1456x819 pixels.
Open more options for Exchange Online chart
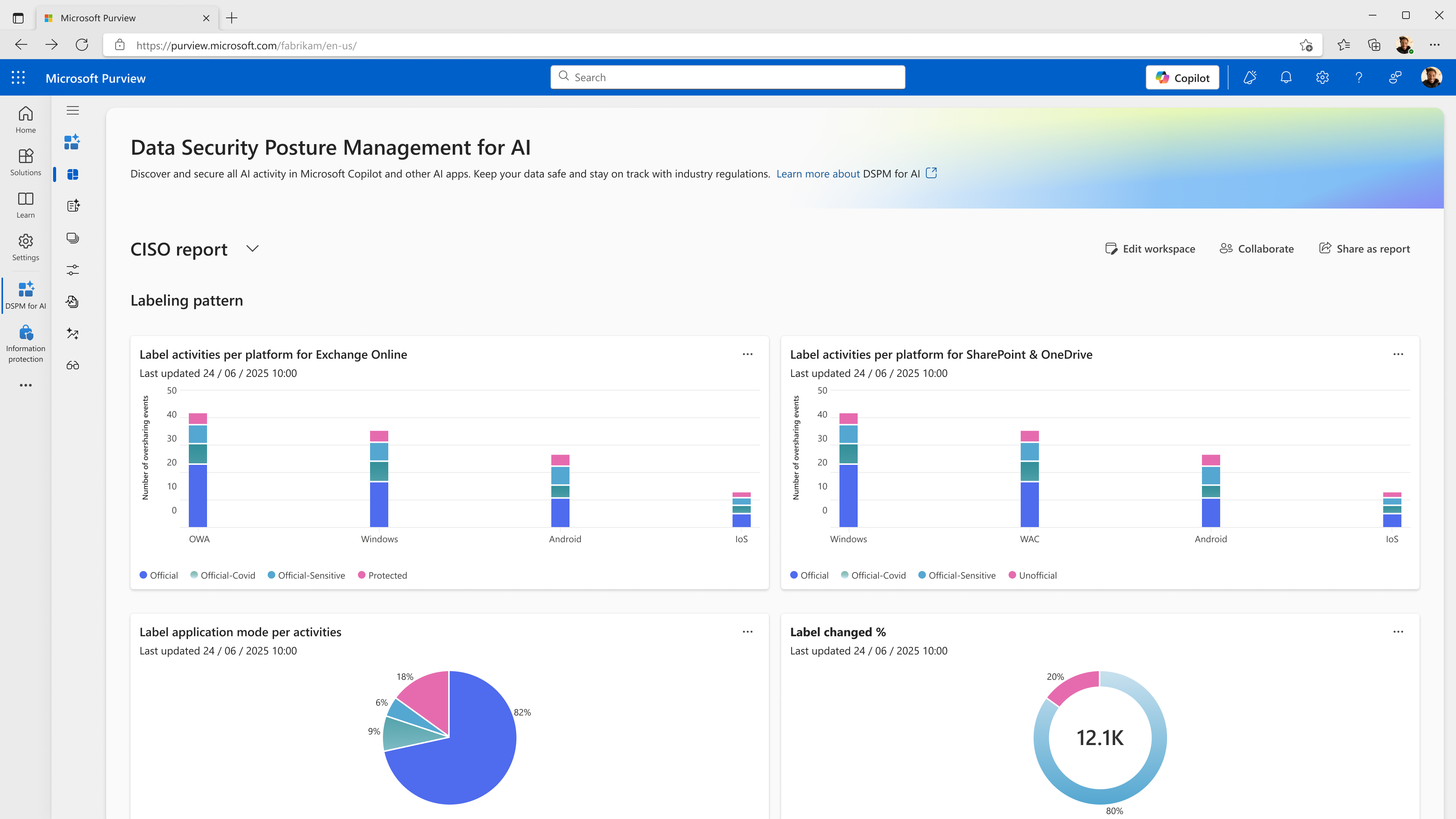click(747, 355)
